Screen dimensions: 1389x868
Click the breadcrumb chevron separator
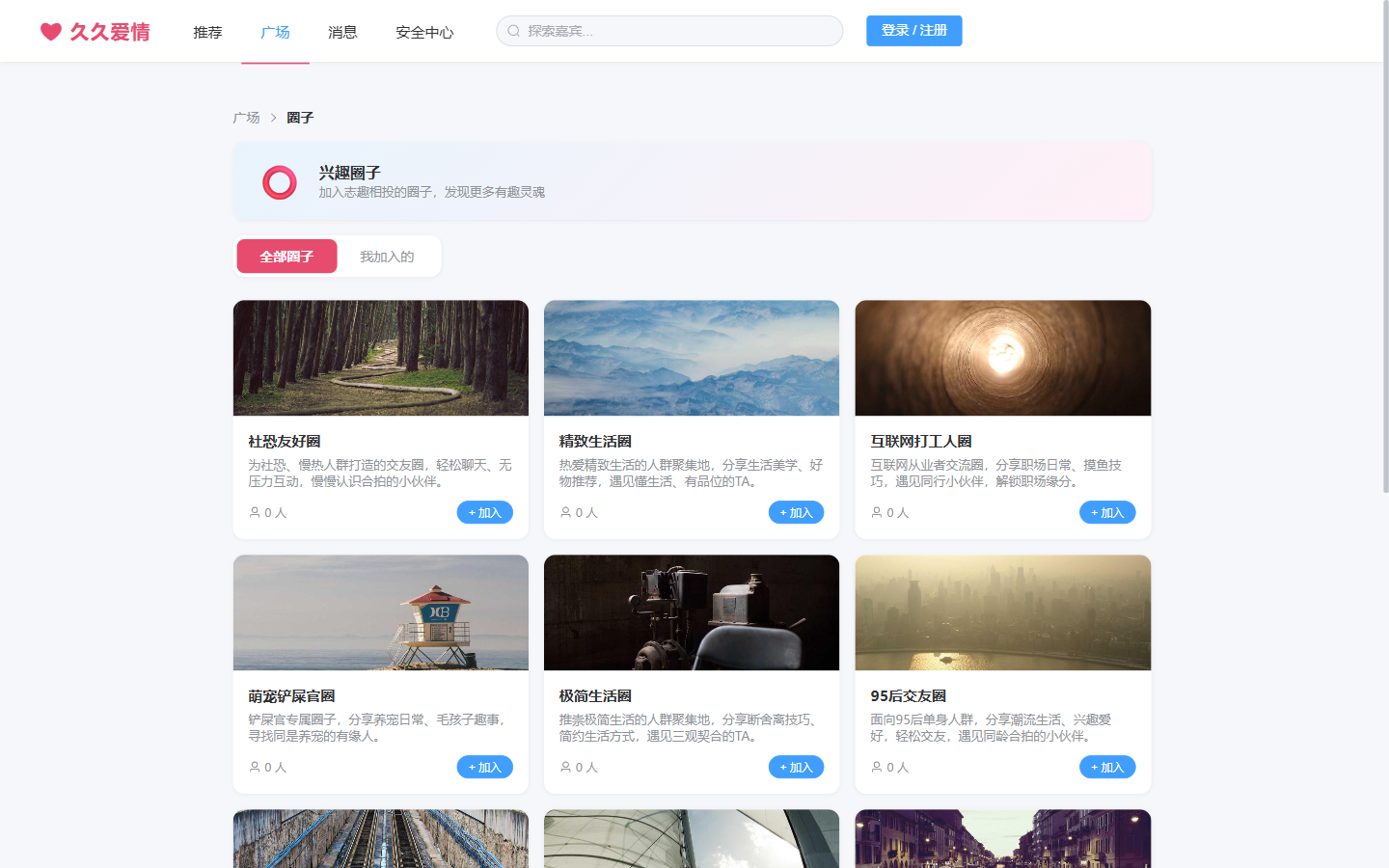(x=274, y=118)
